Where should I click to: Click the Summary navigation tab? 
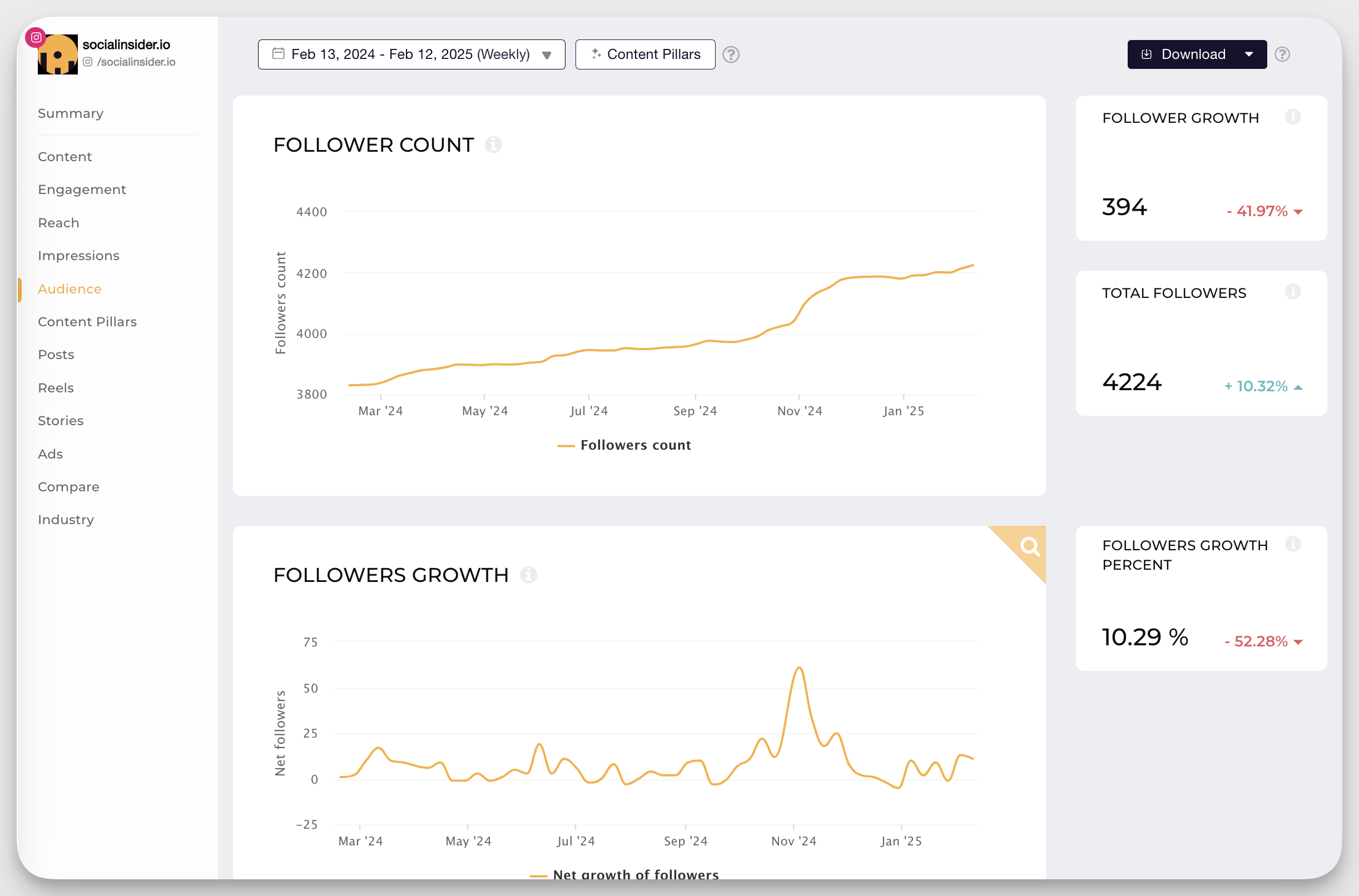(70, 113)
